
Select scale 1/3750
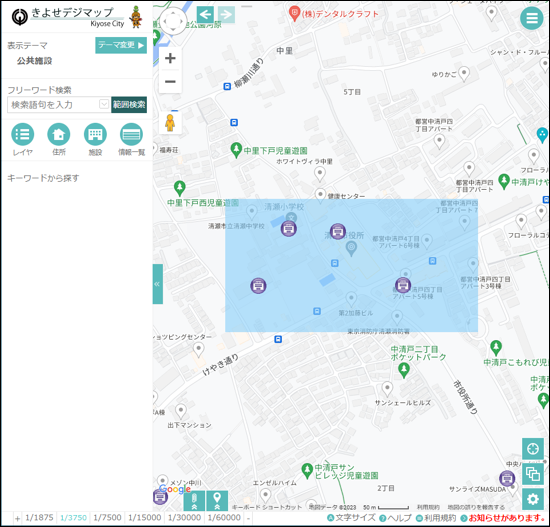click(73, 518)
